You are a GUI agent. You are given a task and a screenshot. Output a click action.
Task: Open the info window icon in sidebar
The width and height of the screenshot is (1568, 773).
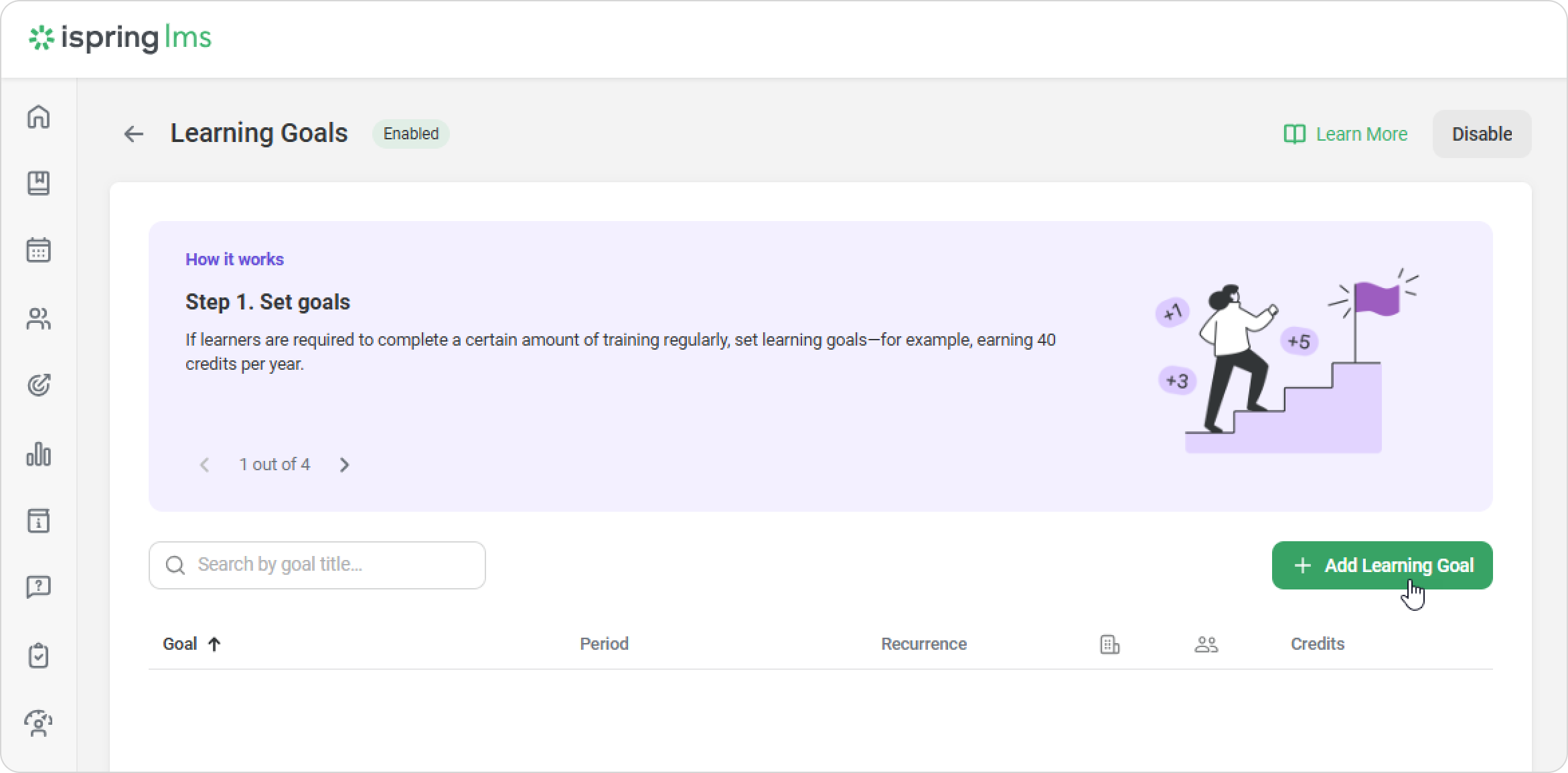(x=38, y=520)
